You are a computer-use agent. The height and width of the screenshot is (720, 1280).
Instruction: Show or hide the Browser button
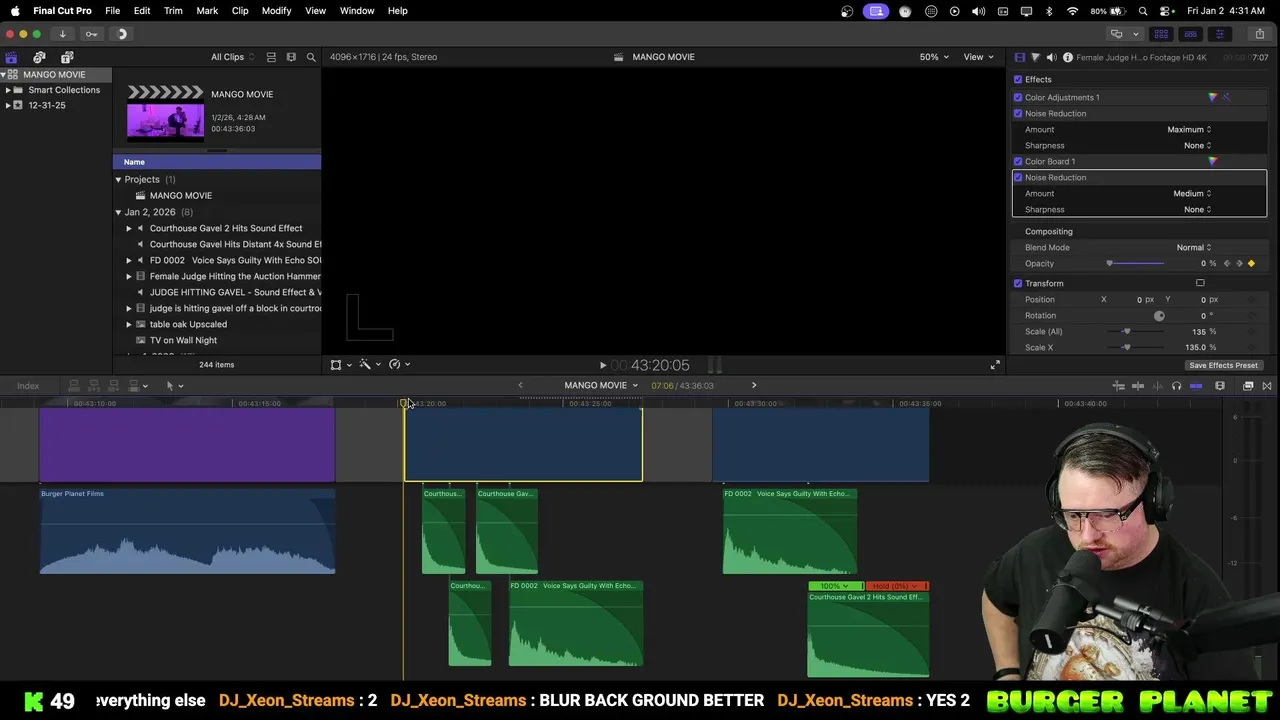pyautogui.click(x=1161, y=34)
